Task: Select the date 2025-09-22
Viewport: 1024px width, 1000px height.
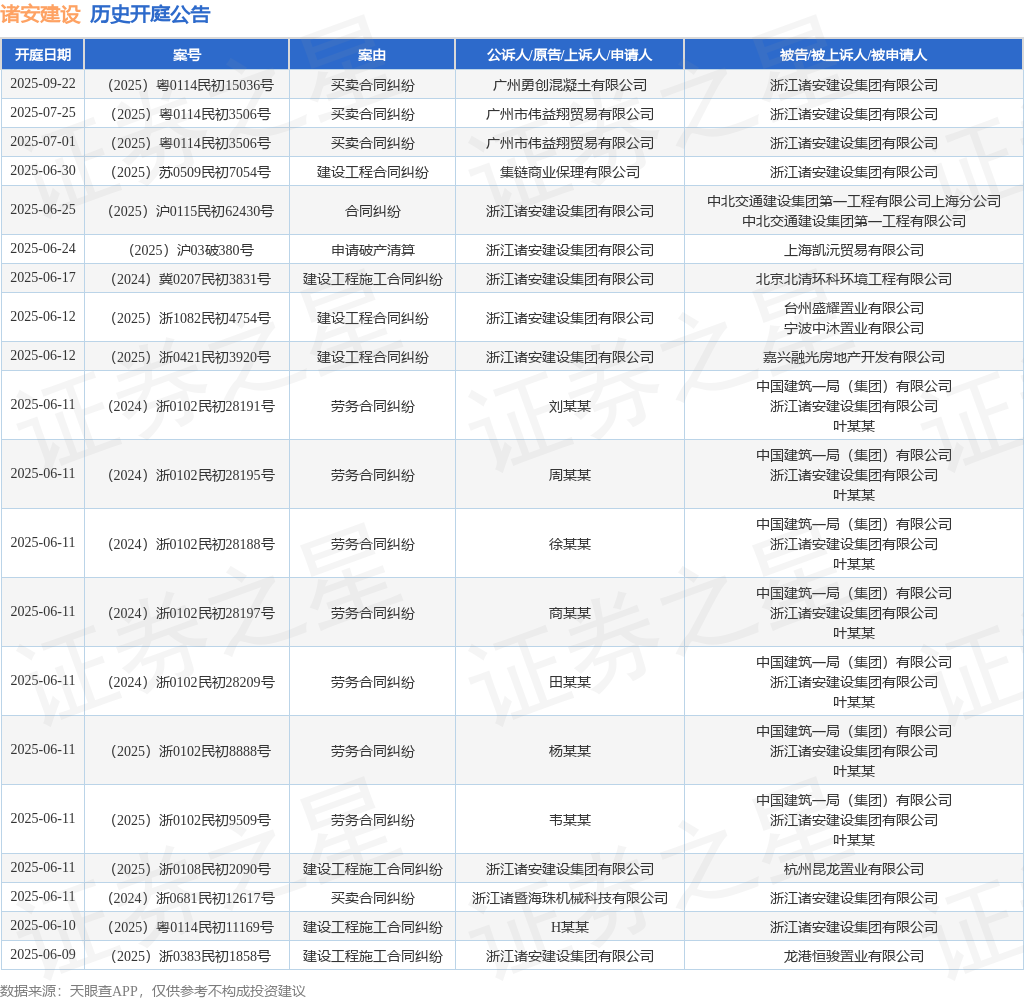Action: pyautogui.click(x=42, y=84)
